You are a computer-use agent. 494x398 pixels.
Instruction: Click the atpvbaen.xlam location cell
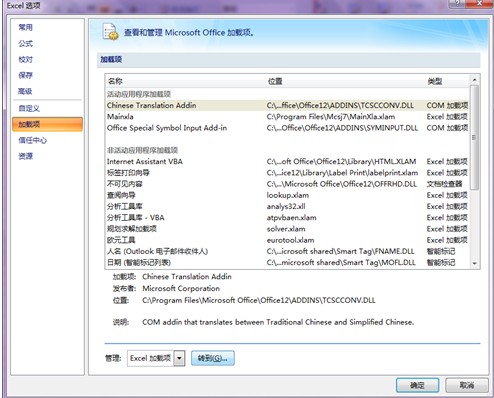click(x=291, y=218)
